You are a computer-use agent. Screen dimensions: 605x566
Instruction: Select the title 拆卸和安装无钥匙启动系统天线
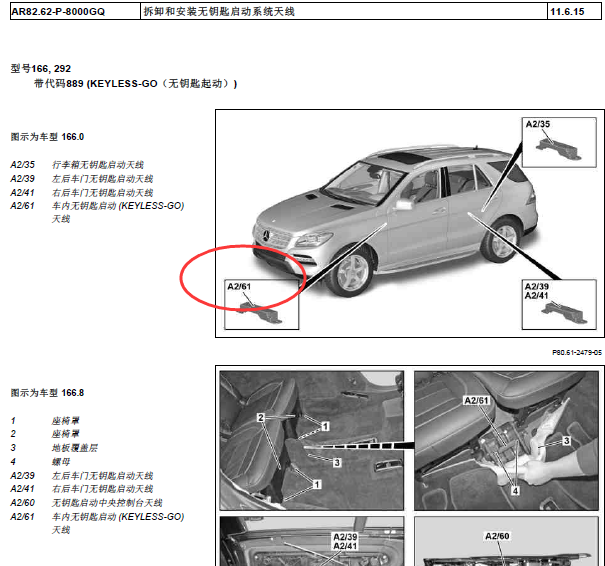point(219,12)
